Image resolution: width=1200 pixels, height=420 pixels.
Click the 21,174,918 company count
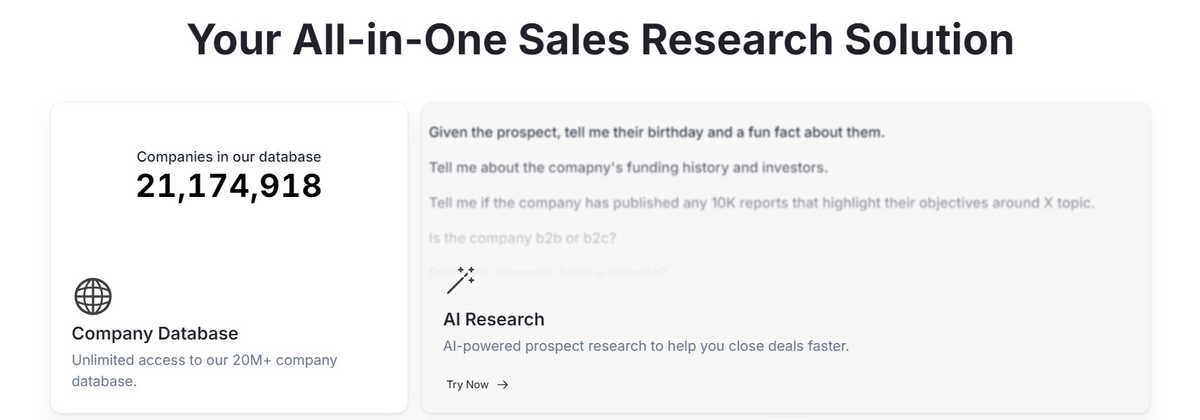229,186
